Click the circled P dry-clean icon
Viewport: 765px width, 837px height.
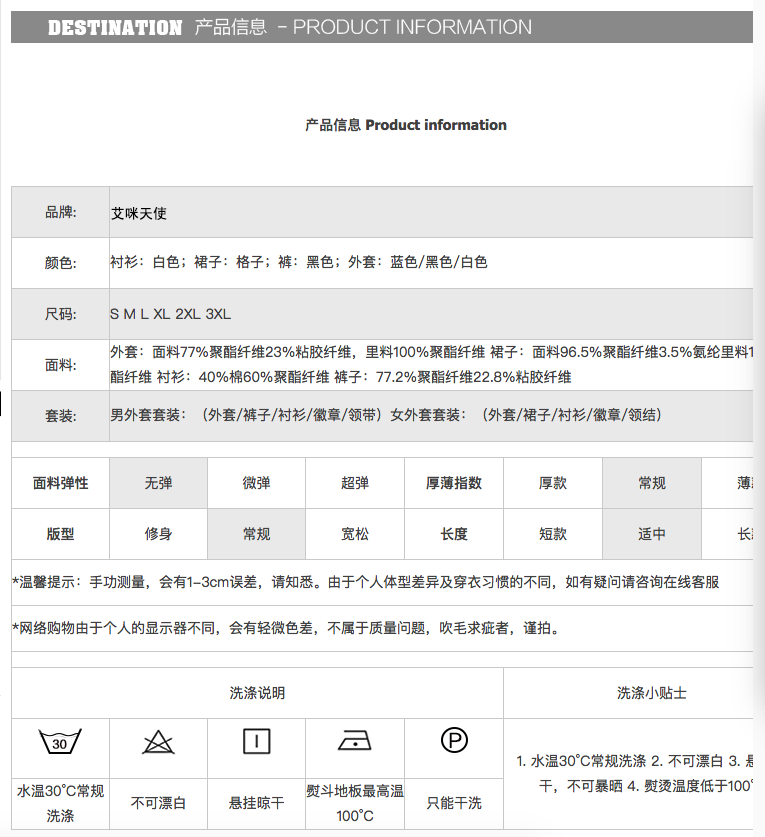click(x=454, y=740)
